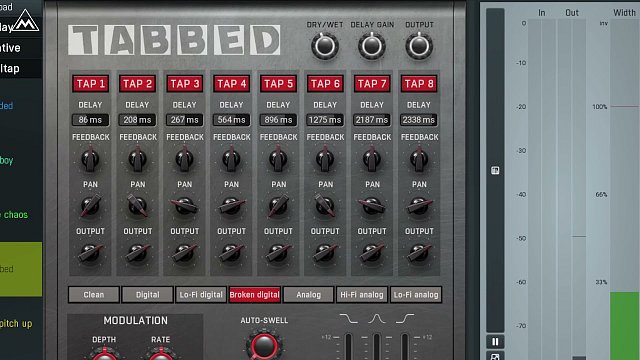Click the 267 ms delay field
Viewport: 640px width, 360px height.
pyautogui.click(x=184, y=120)
